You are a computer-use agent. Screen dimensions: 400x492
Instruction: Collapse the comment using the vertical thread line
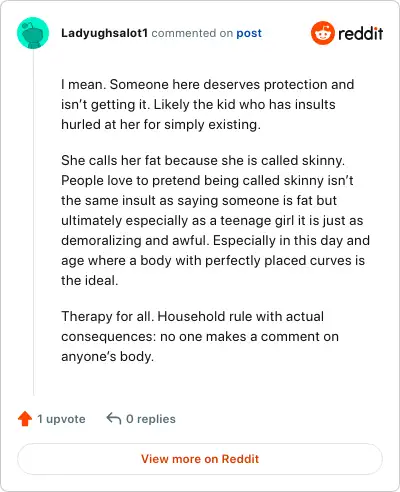click(x=33, y=222)
